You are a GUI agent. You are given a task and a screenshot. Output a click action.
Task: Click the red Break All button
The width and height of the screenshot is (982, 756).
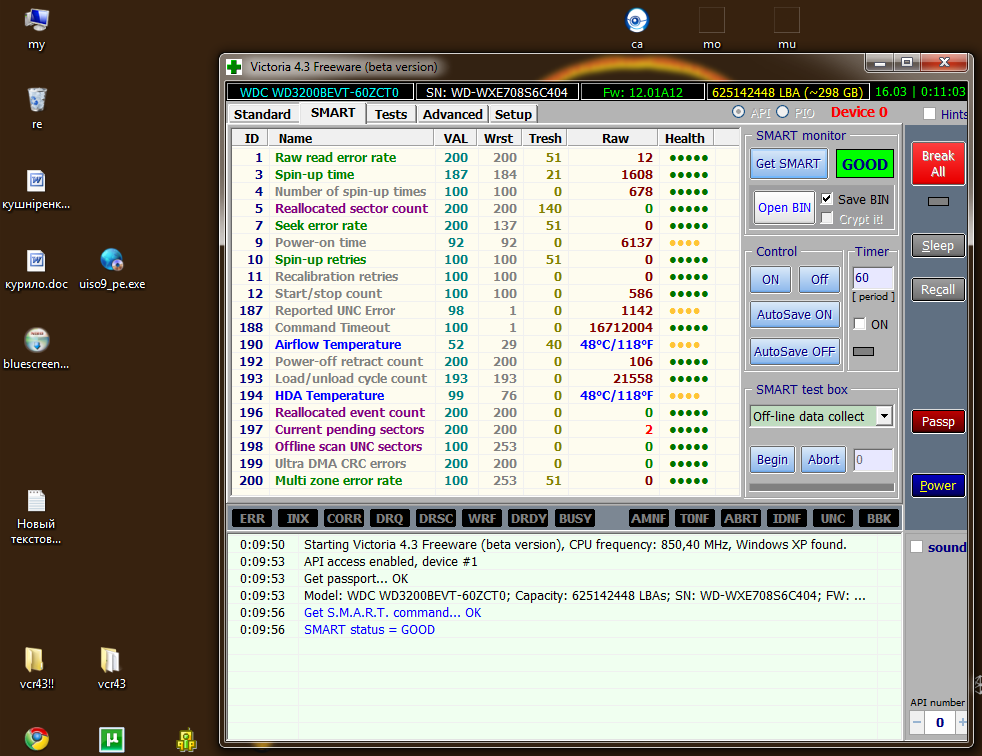tap(937, 163)
